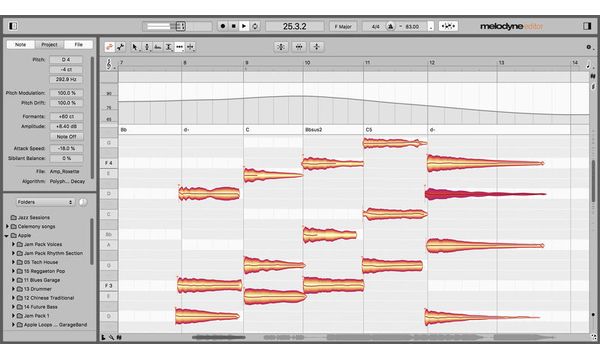The image size is (600, 360).
Task: Open the tempo options dropdown arrow
Action: (x=431, y=26)
